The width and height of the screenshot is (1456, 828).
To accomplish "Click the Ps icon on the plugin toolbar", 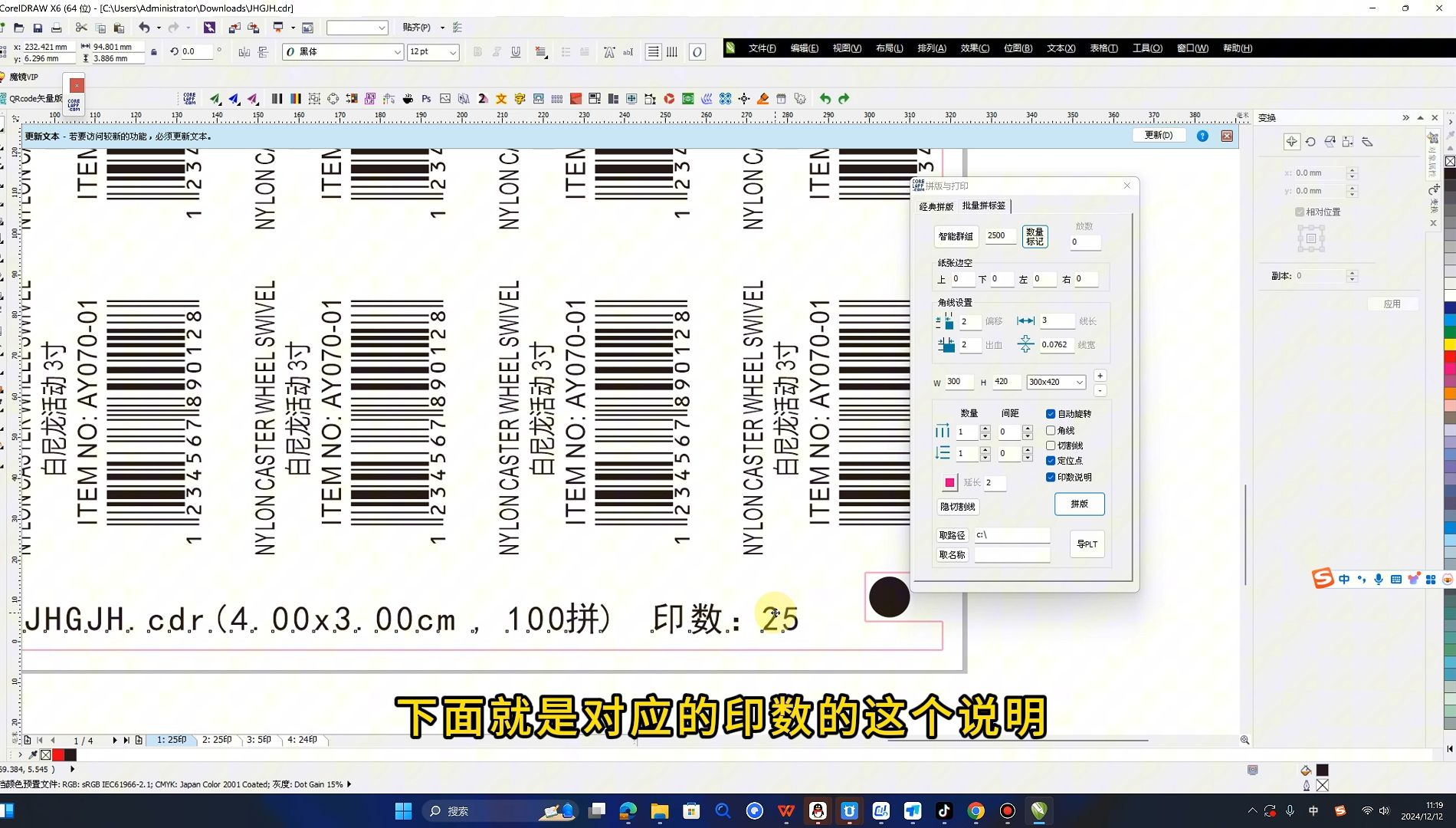I will [426, 98].
